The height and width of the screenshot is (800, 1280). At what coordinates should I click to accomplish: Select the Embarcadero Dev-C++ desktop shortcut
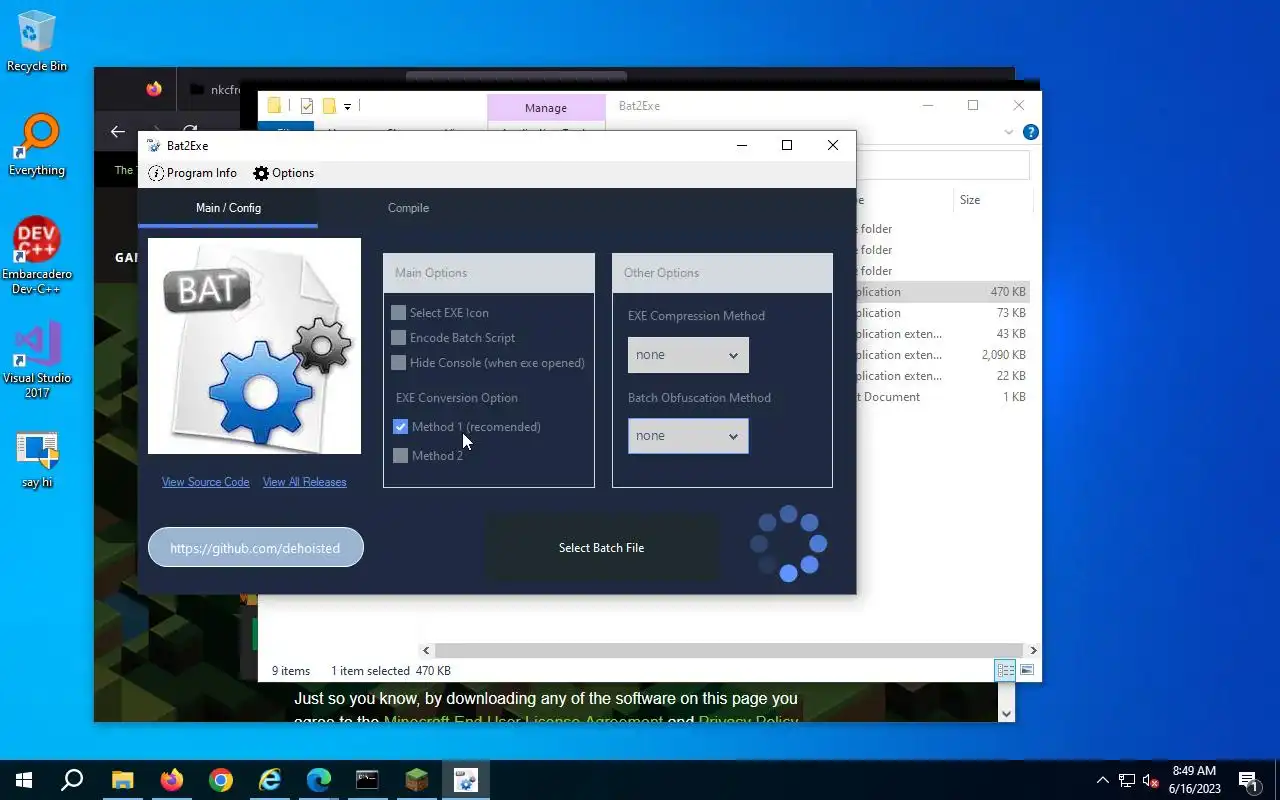tap(37, 255)
